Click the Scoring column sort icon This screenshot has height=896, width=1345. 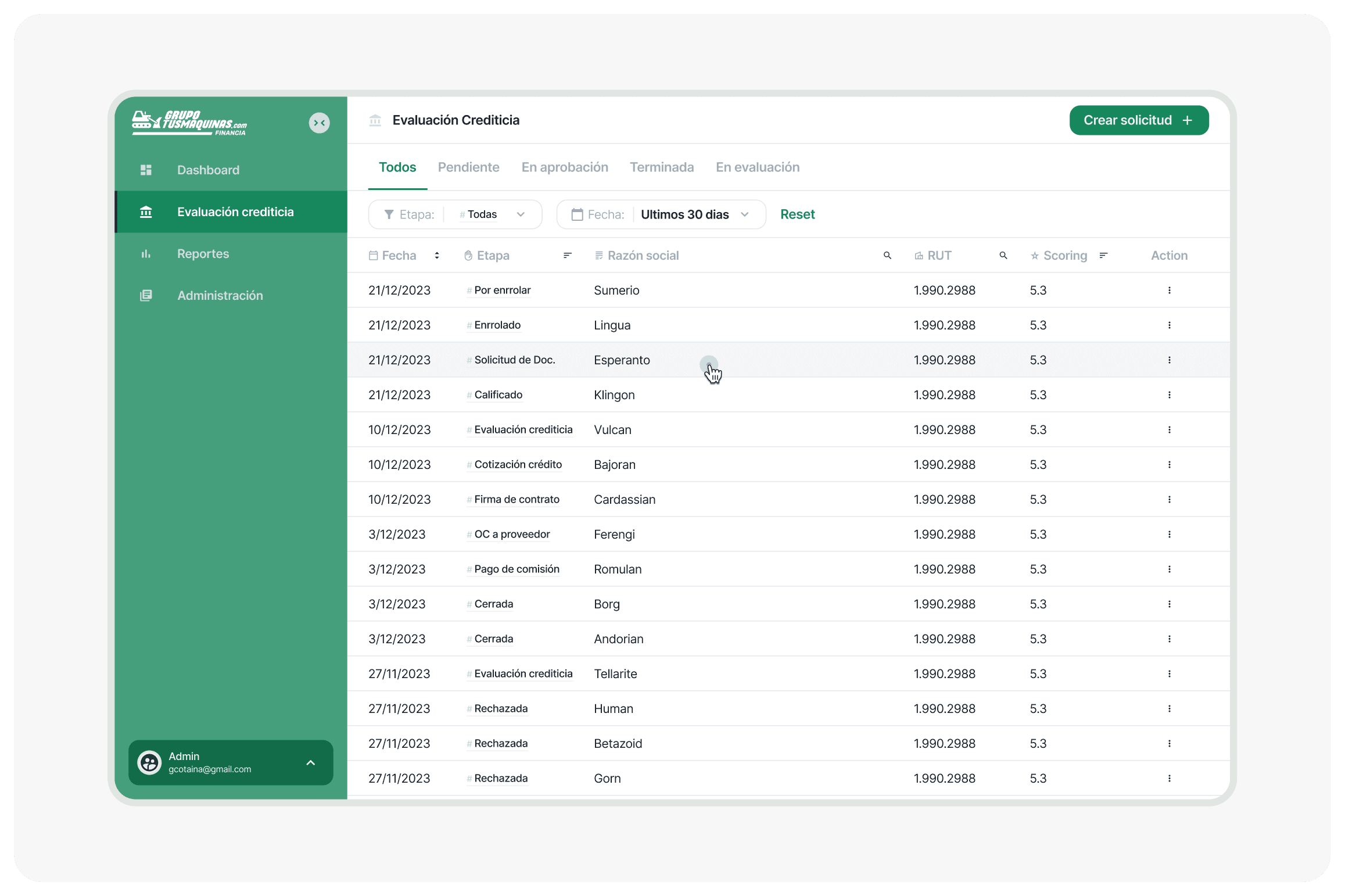click(x=1103, y=255)
